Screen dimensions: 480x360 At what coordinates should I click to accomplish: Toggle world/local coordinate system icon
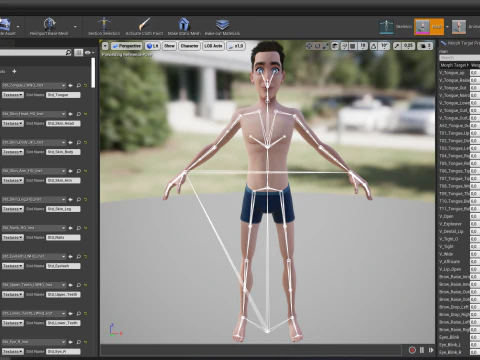[335, 46]
